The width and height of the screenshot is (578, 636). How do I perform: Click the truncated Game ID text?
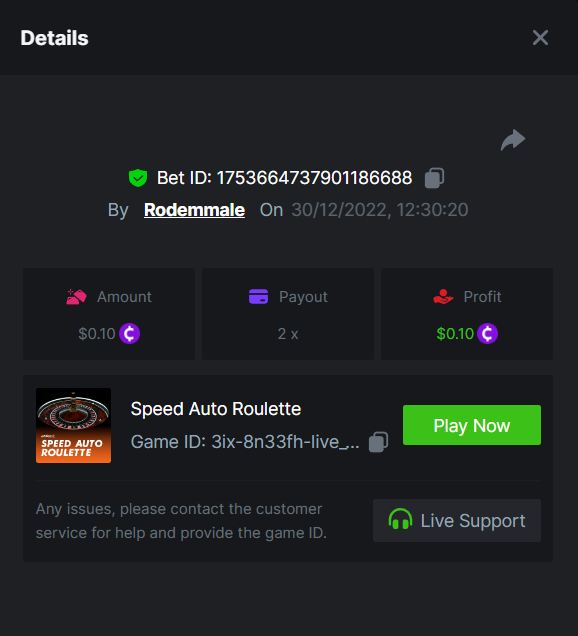[x=245, y=442]
